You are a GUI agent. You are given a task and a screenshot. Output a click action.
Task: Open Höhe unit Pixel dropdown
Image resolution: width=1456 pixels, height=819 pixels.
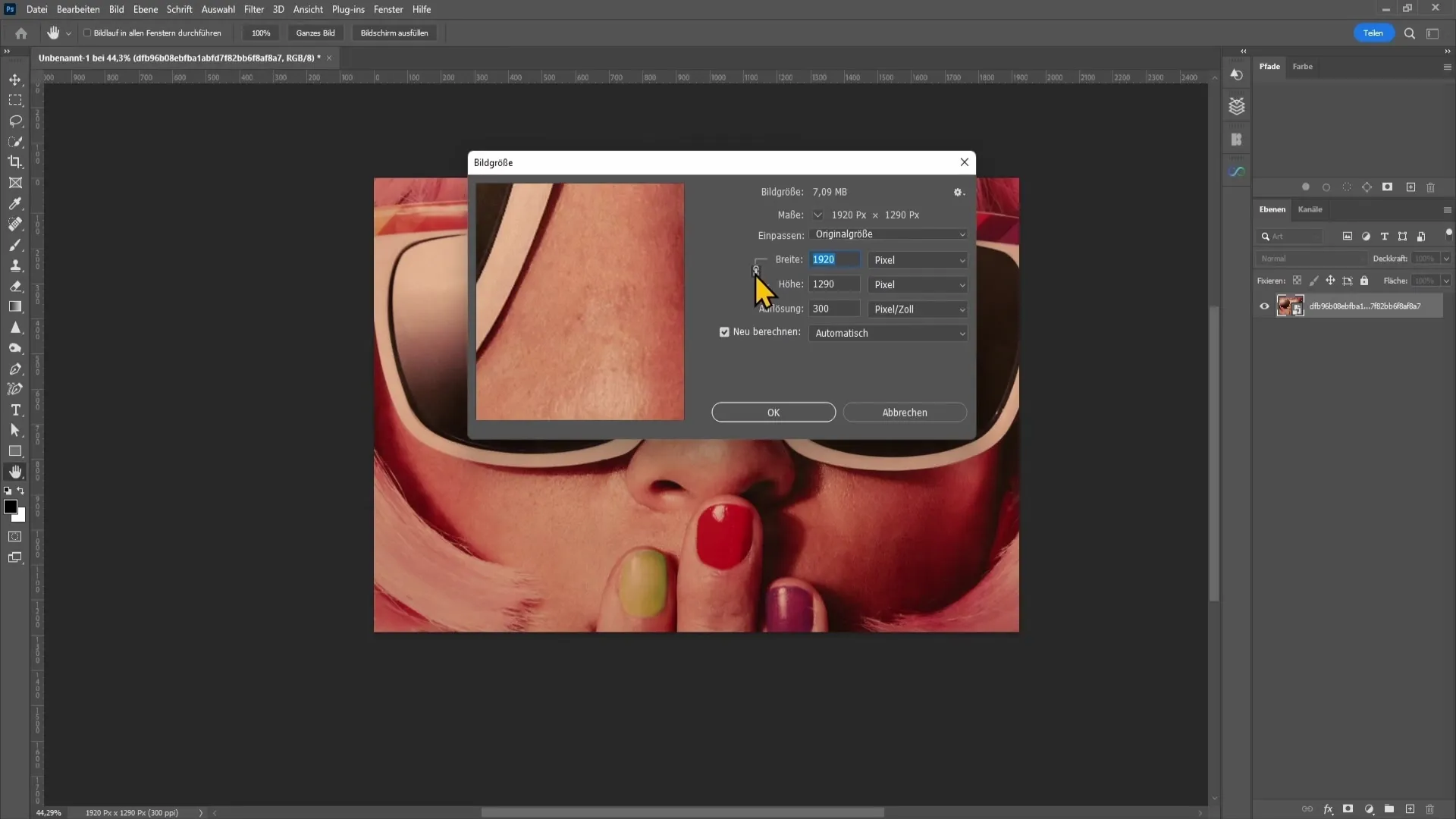click(918, 284)
